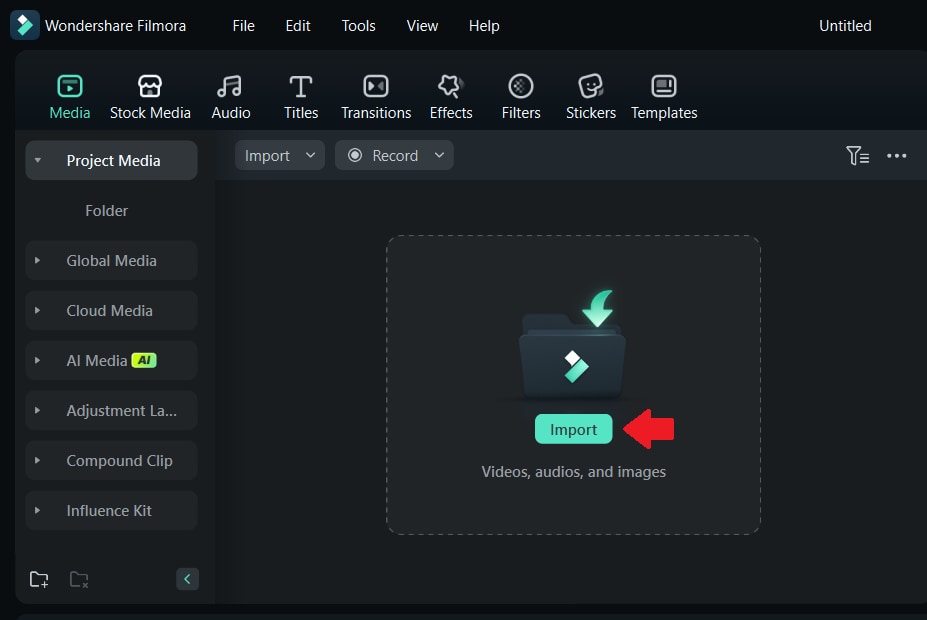The image size is (927, 620).
Task: Click the green Import button
Action: point(573,429)
